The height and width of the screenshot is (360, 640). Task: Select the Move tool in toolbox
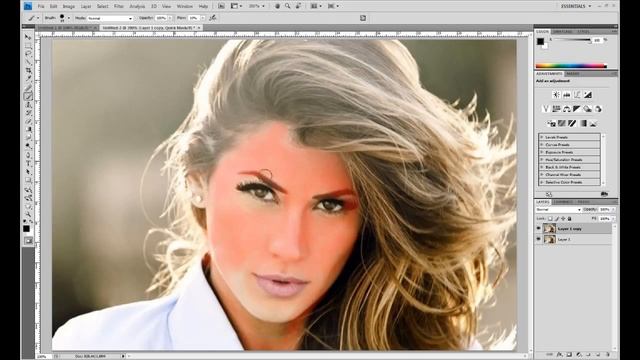(x=28, y=37)
